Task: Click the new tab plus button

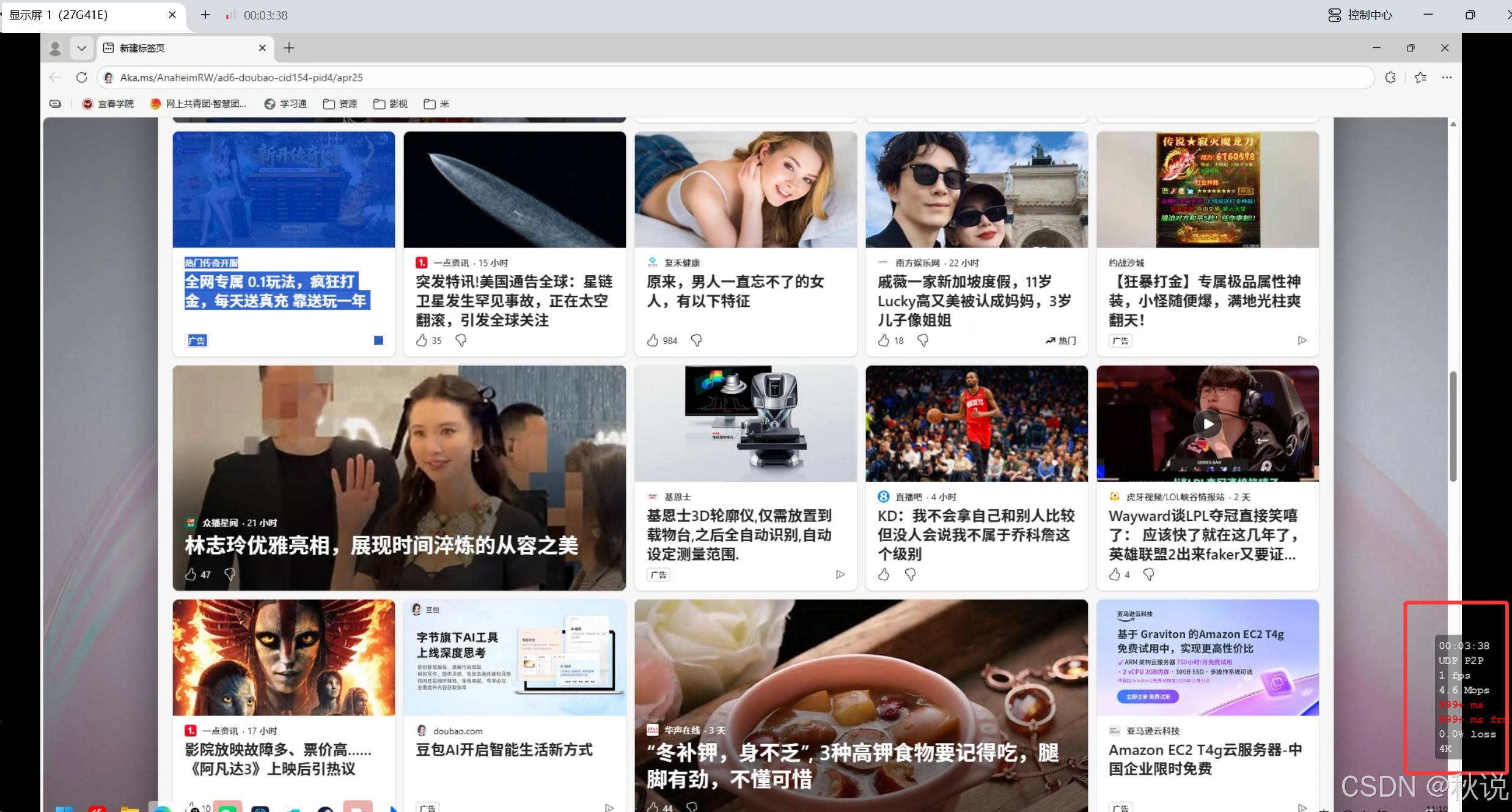Action: (288, 48)
